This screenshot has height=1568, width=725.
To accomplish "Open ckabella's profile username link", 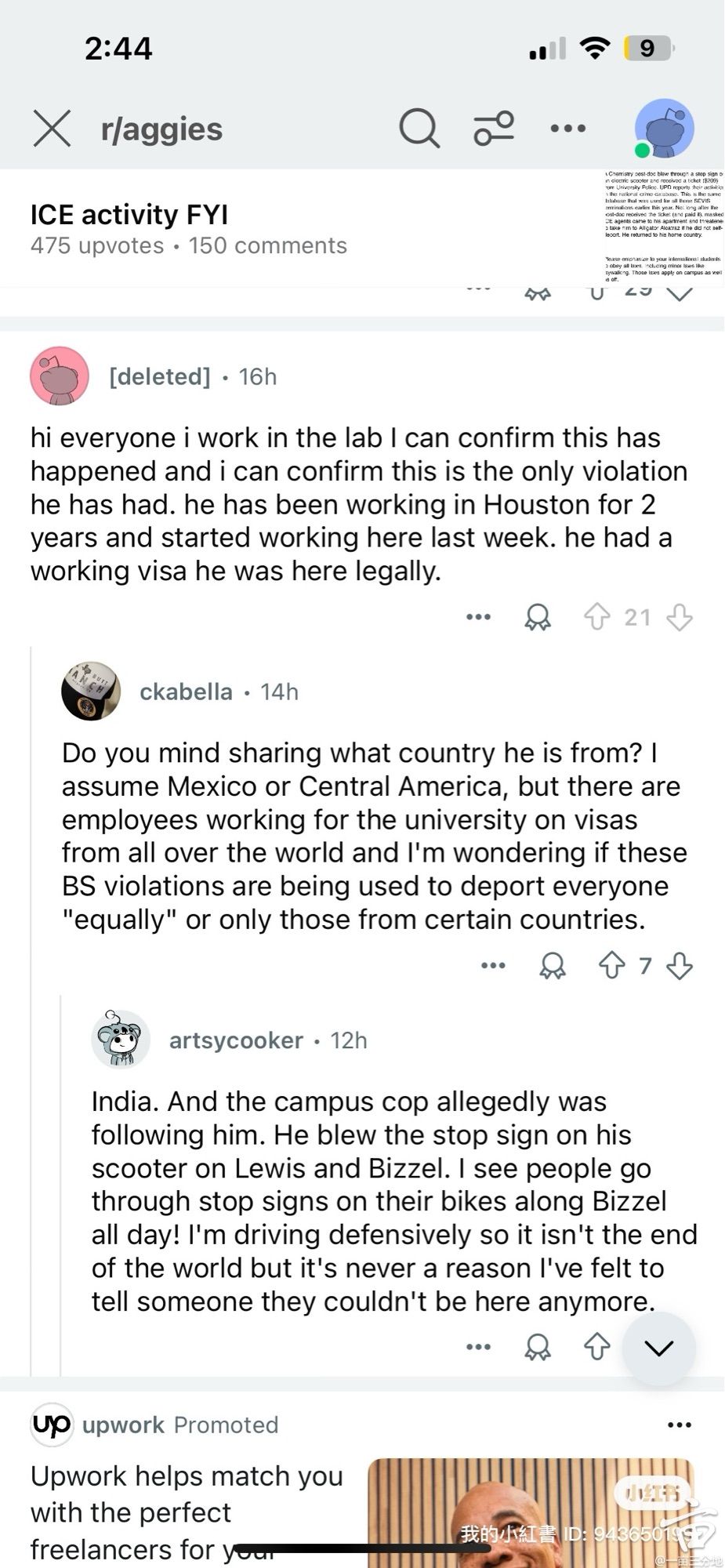I will pyautogui.click(x=186, y=691).
